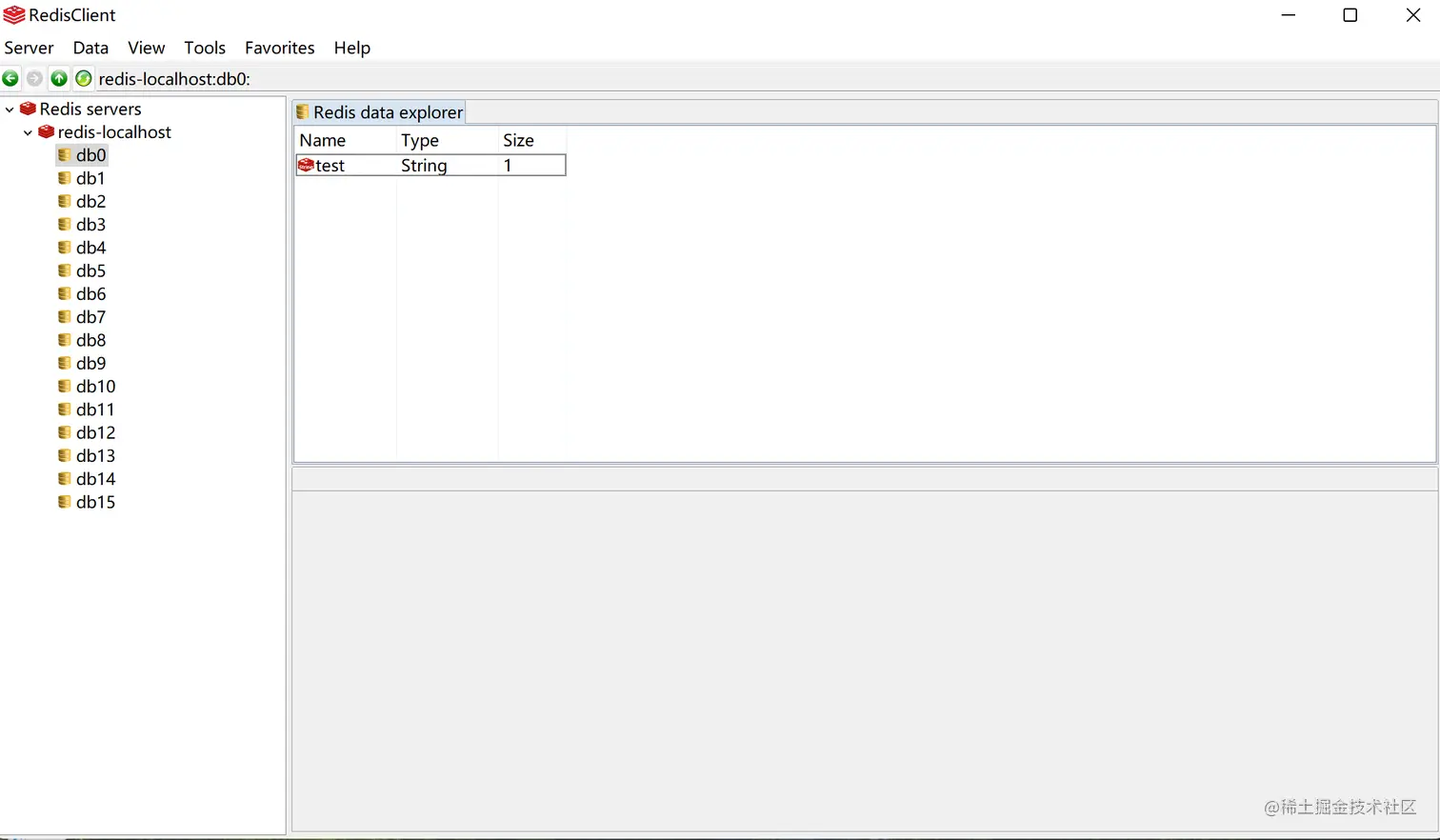1440x840 pixels.
Task: Click the String type cell of test
Action: tap(424, 165)
